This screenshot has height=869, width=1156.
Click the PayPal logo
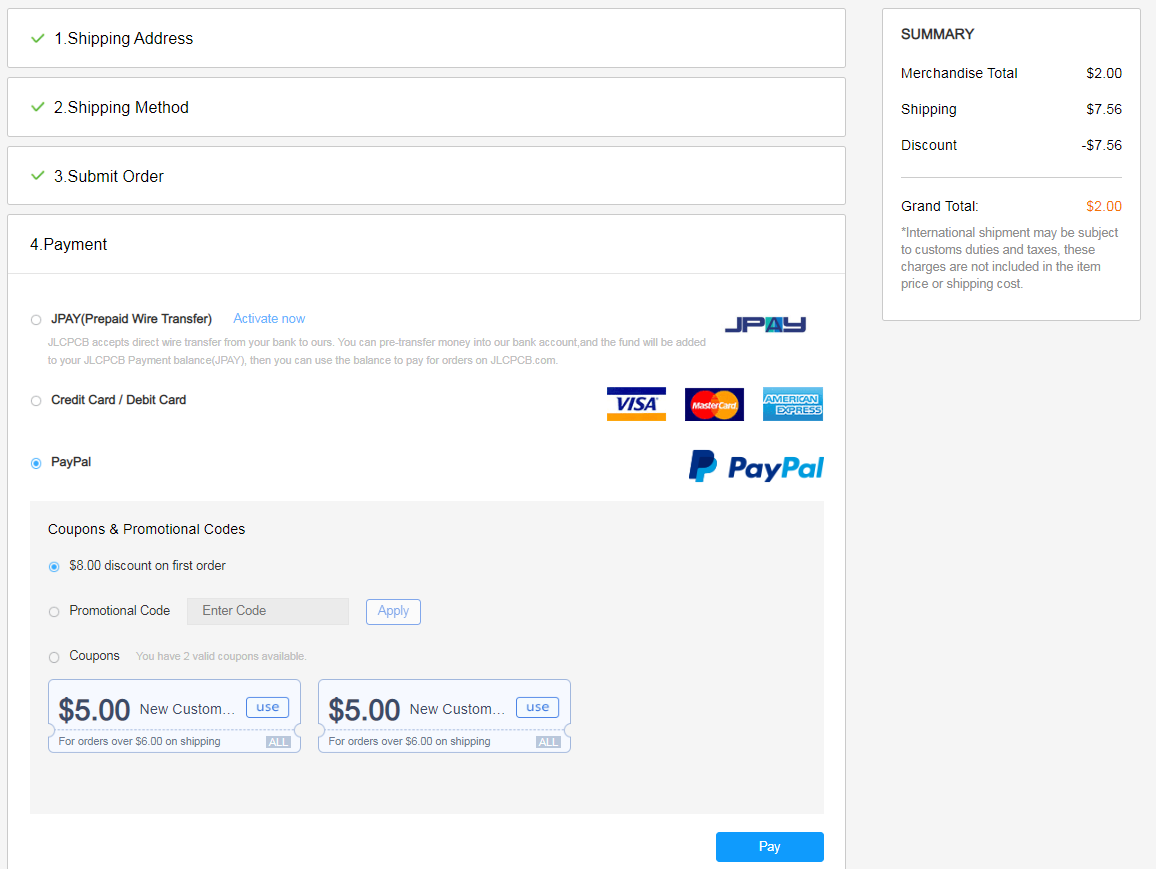point(756,467)
